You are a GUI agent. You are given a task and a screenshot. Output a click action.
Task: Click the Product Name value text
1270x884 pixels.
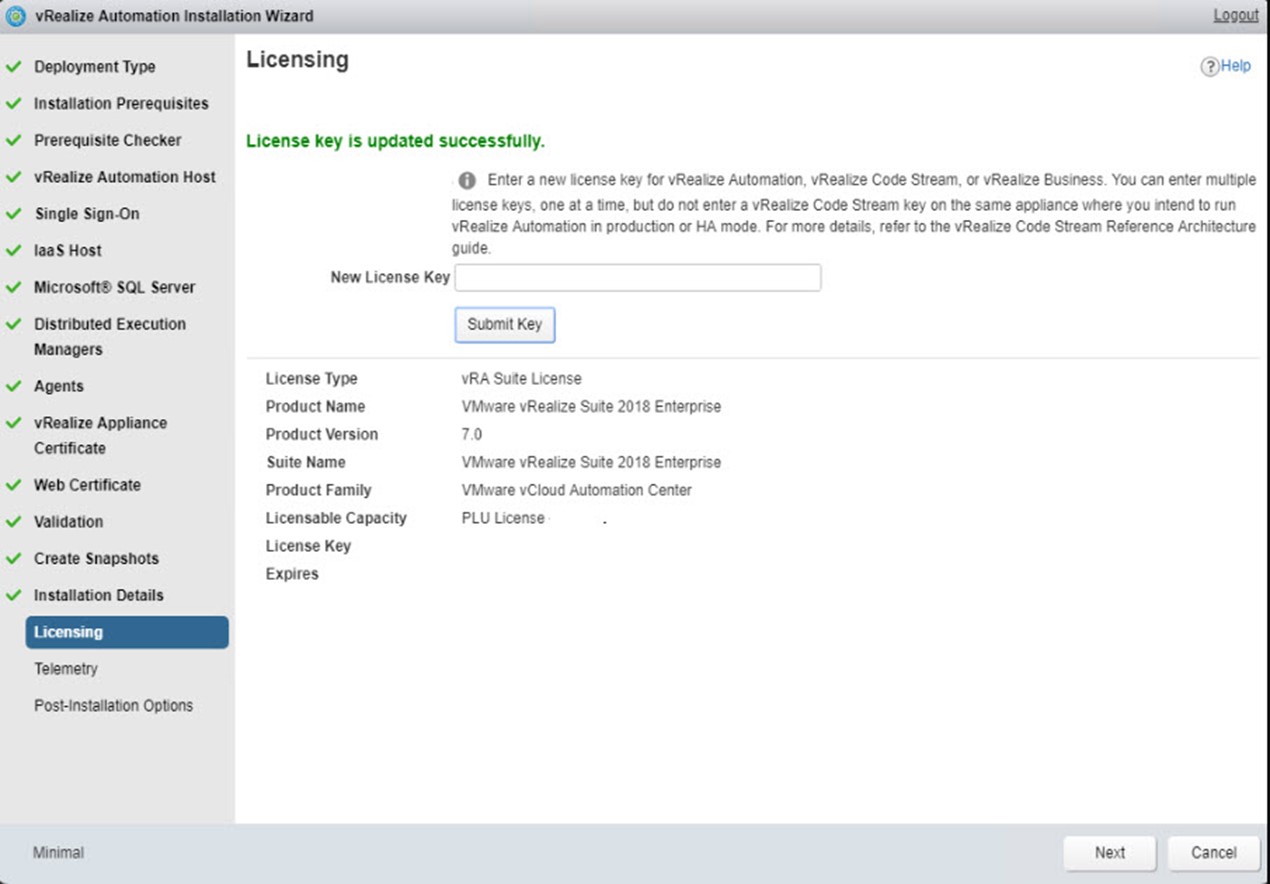591,407
